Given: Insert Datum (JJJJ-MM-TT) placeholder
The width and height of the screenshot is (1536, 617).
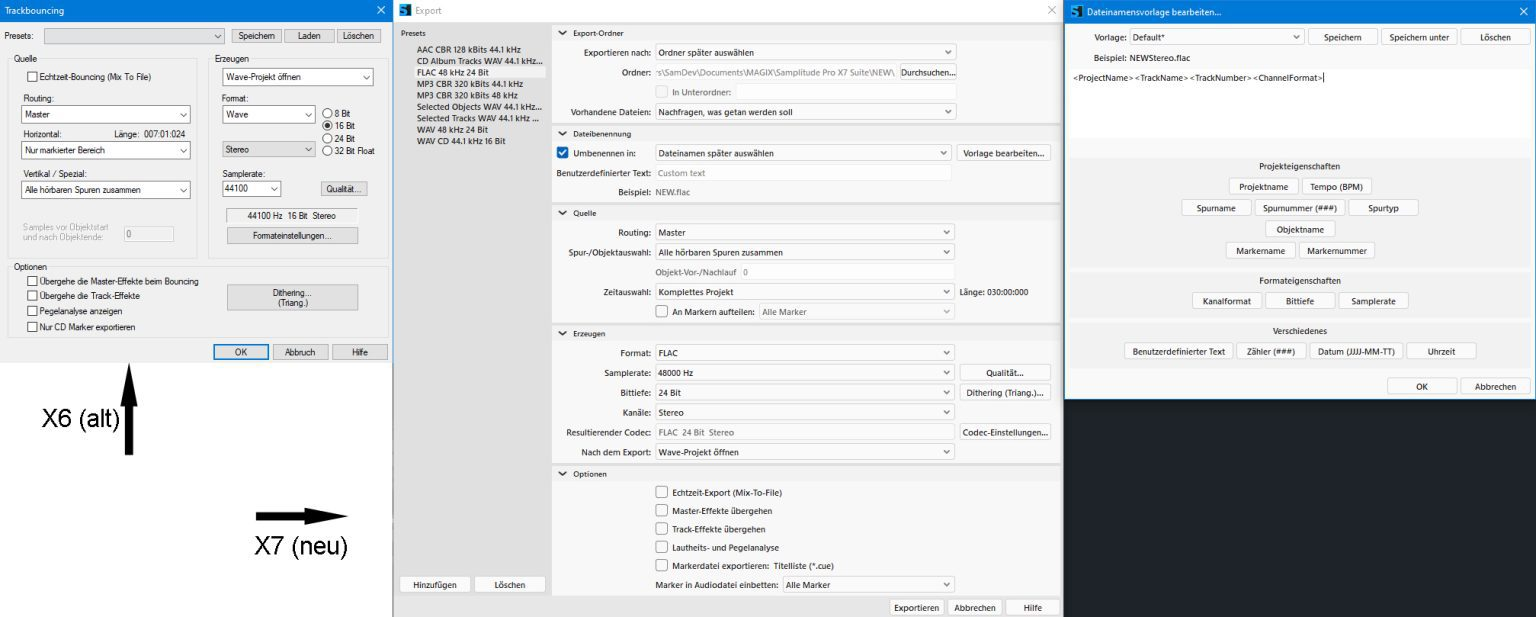Looking at the screenshot, I should click(x=1357, y=351).
